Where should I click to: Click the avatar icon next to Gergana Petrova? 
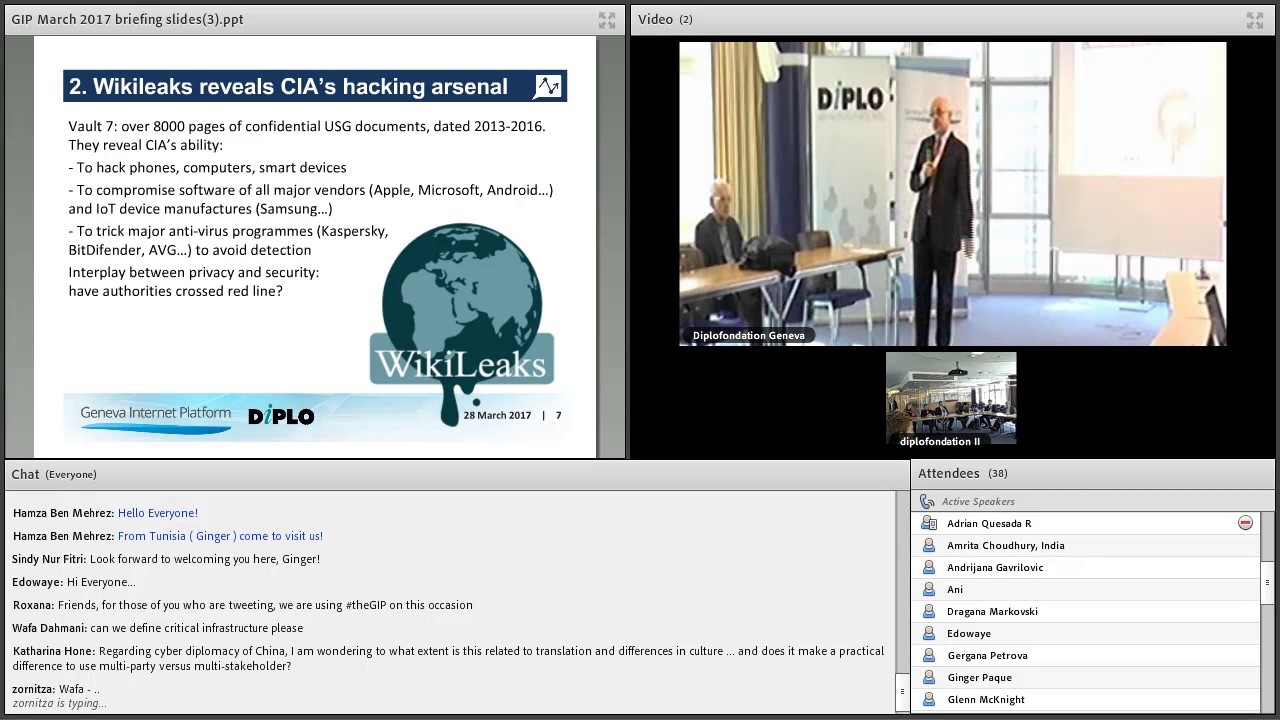pos(929,655)
